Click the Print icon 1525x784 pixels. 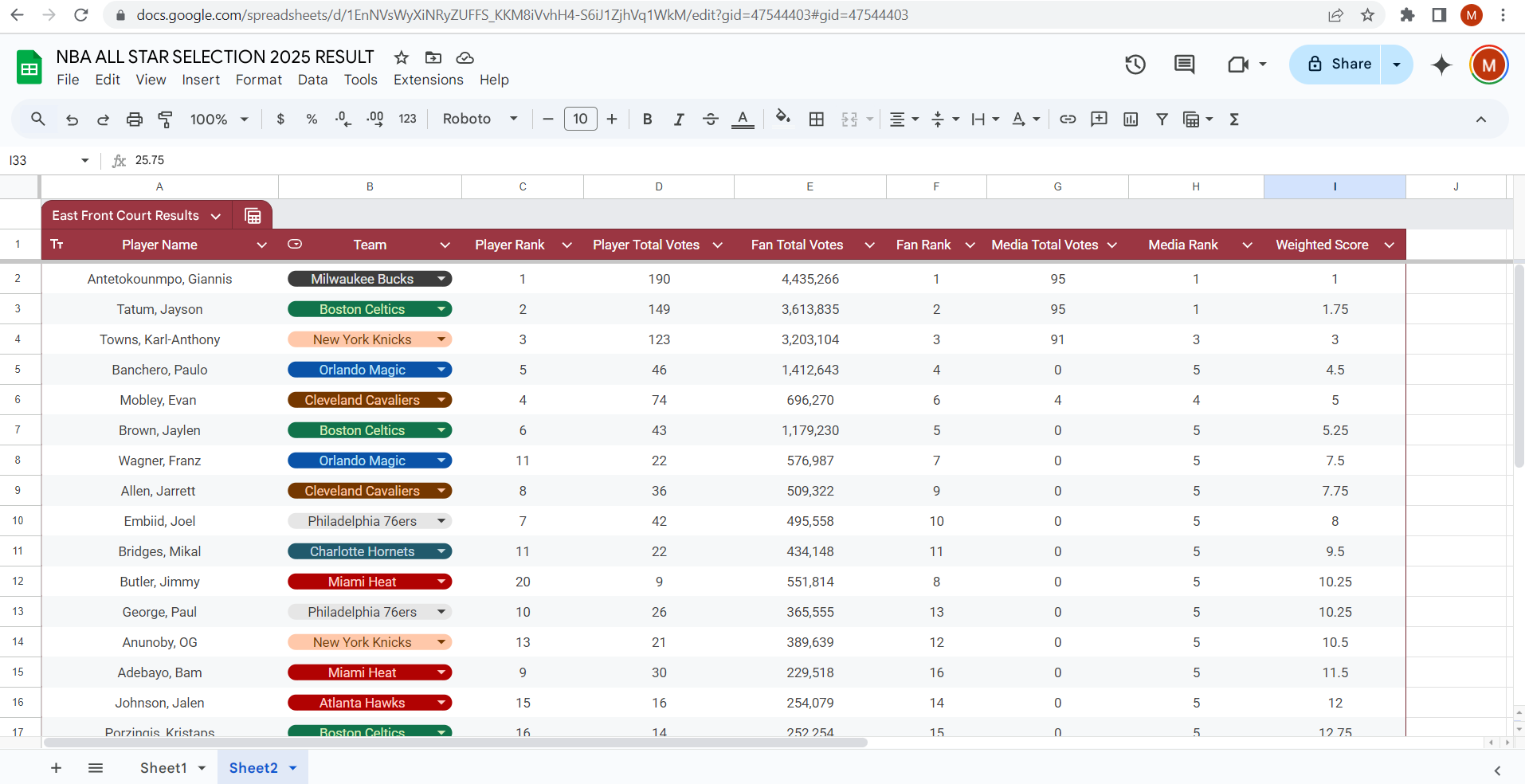[x=135, y=120]
